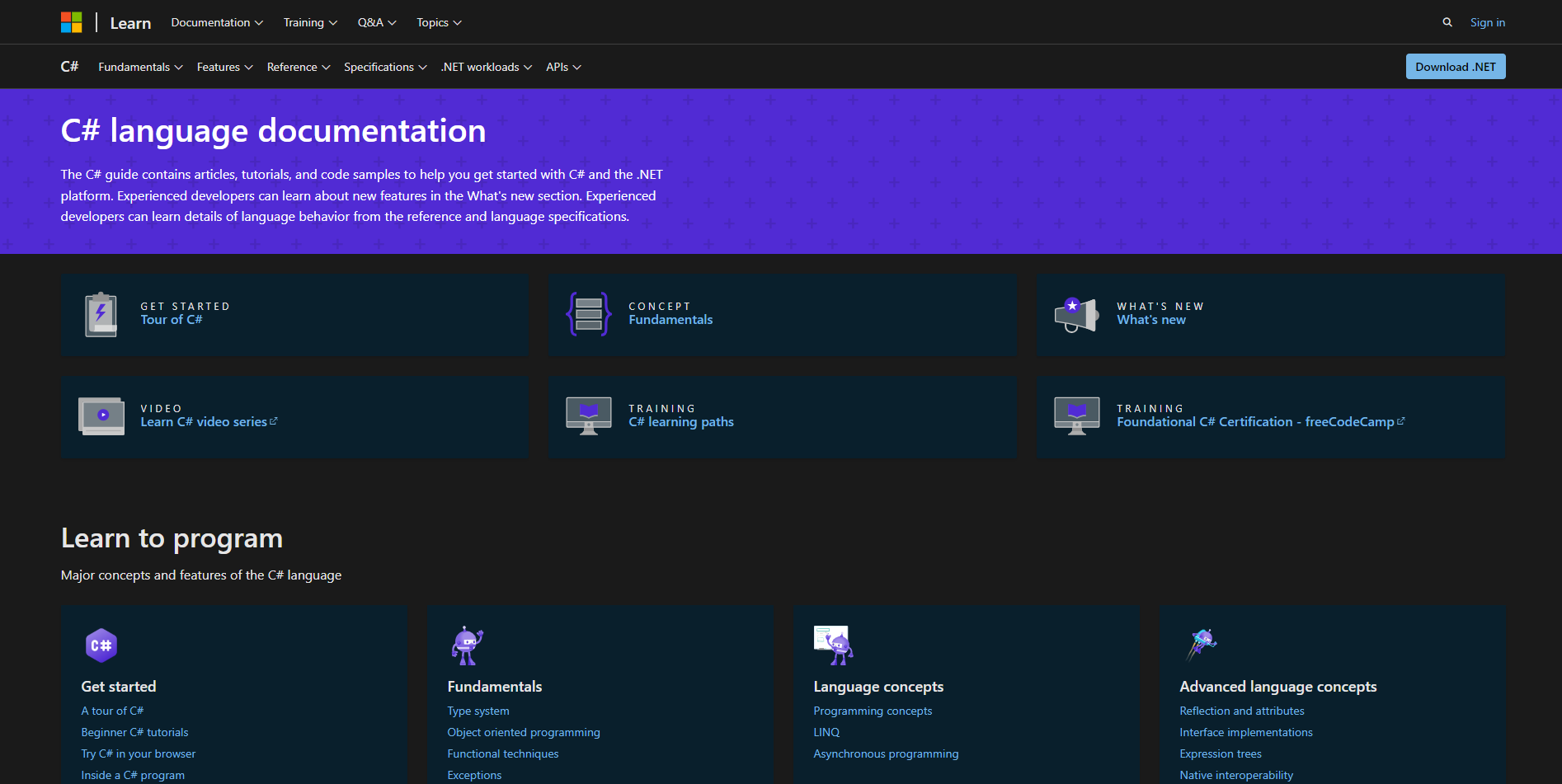Click the What's new megaphone icon
Screen dimensions: 1562x784
click(x=1077, y=315)
